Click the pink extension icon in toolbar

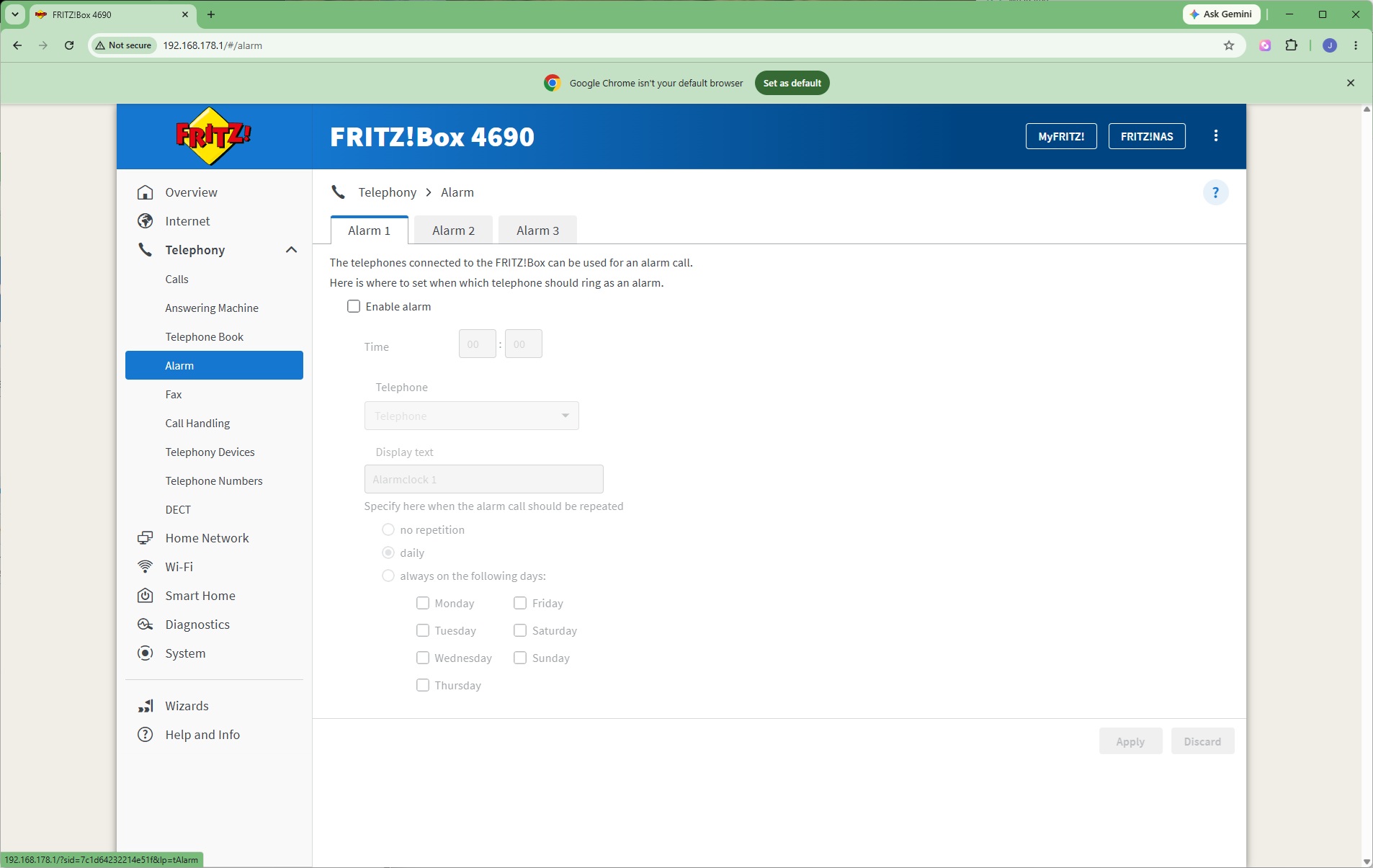tap(1265, 45)
